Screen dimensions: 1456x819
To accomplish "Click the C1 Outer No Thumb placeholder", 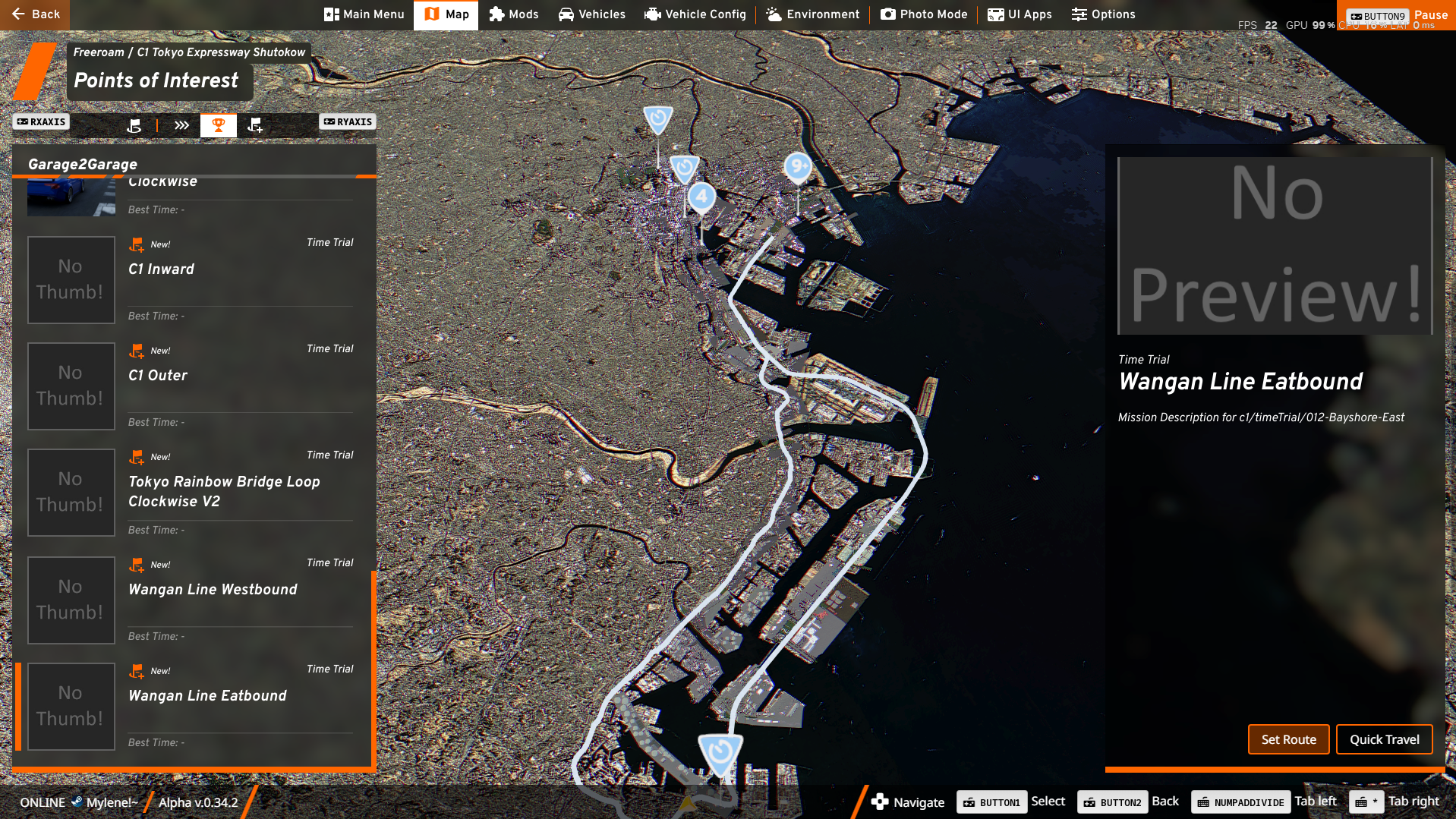I will 71,386.
